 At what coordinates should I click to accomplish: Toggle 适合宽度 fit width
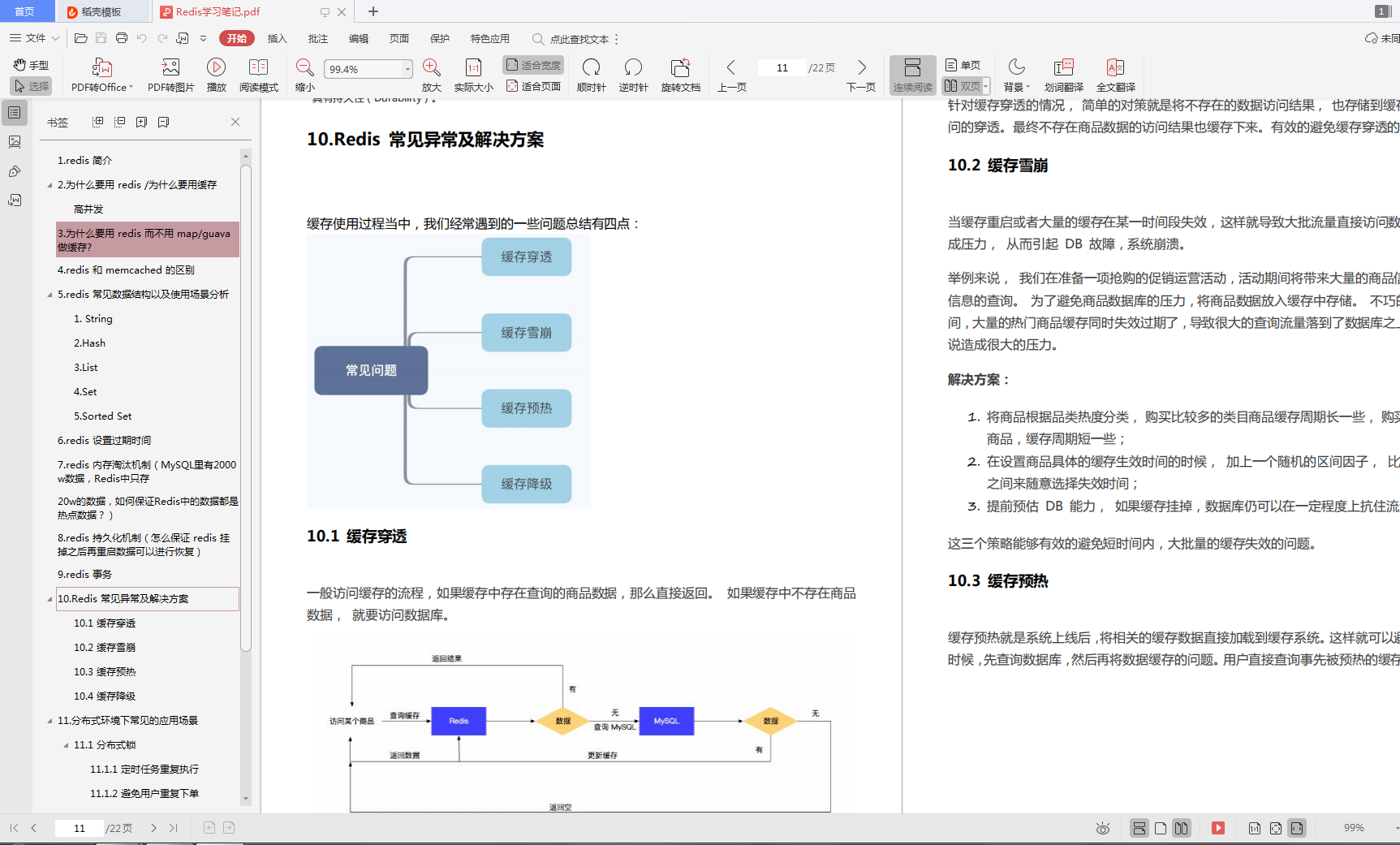tap(533, 65)
